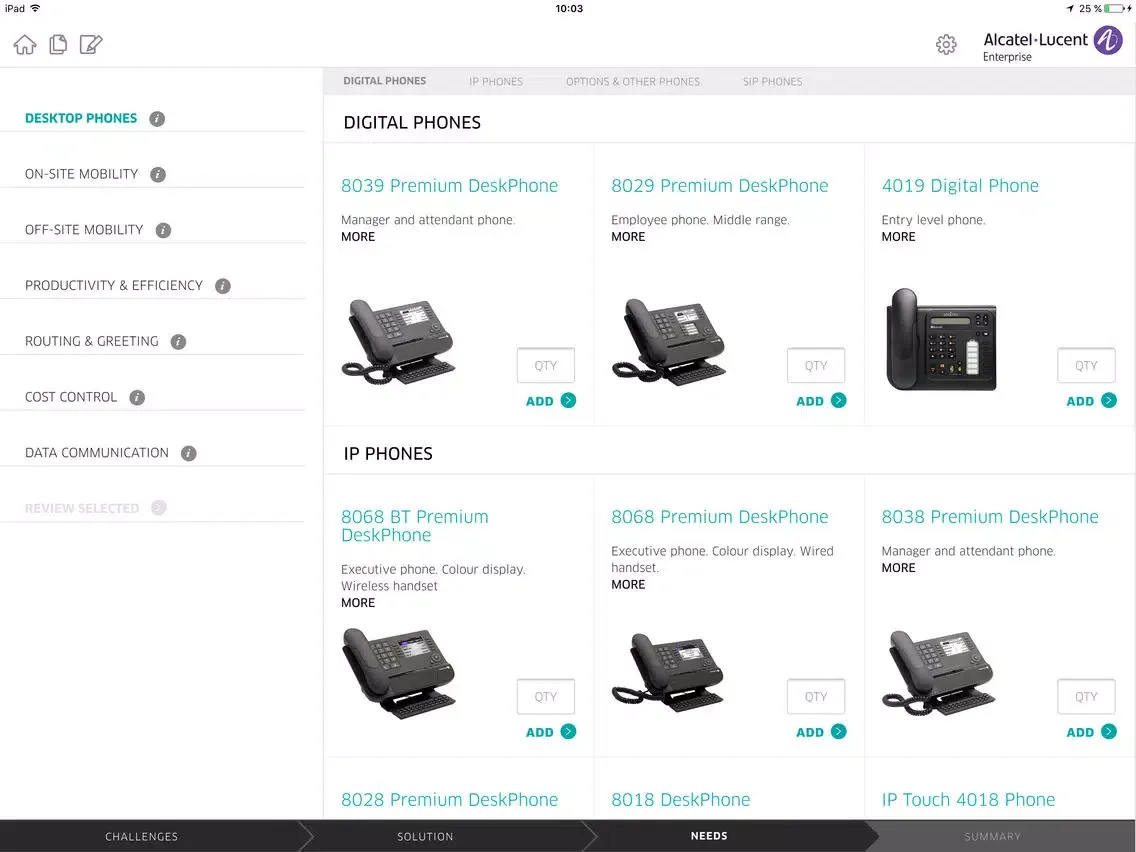Expand MORE under 8029 Premium DeskPhone
Image resolution: width=1136 pixels, height=852 pixels.
pyautogui.click(x=628, y=237)
